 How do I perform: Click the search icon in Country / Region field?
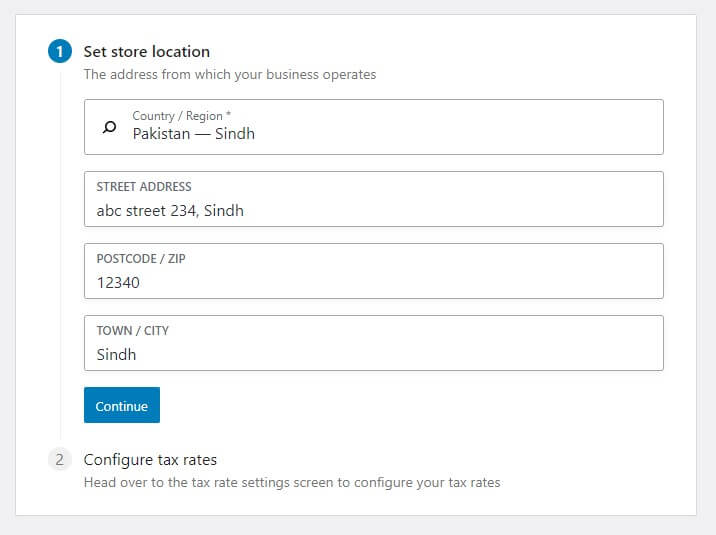109,127
